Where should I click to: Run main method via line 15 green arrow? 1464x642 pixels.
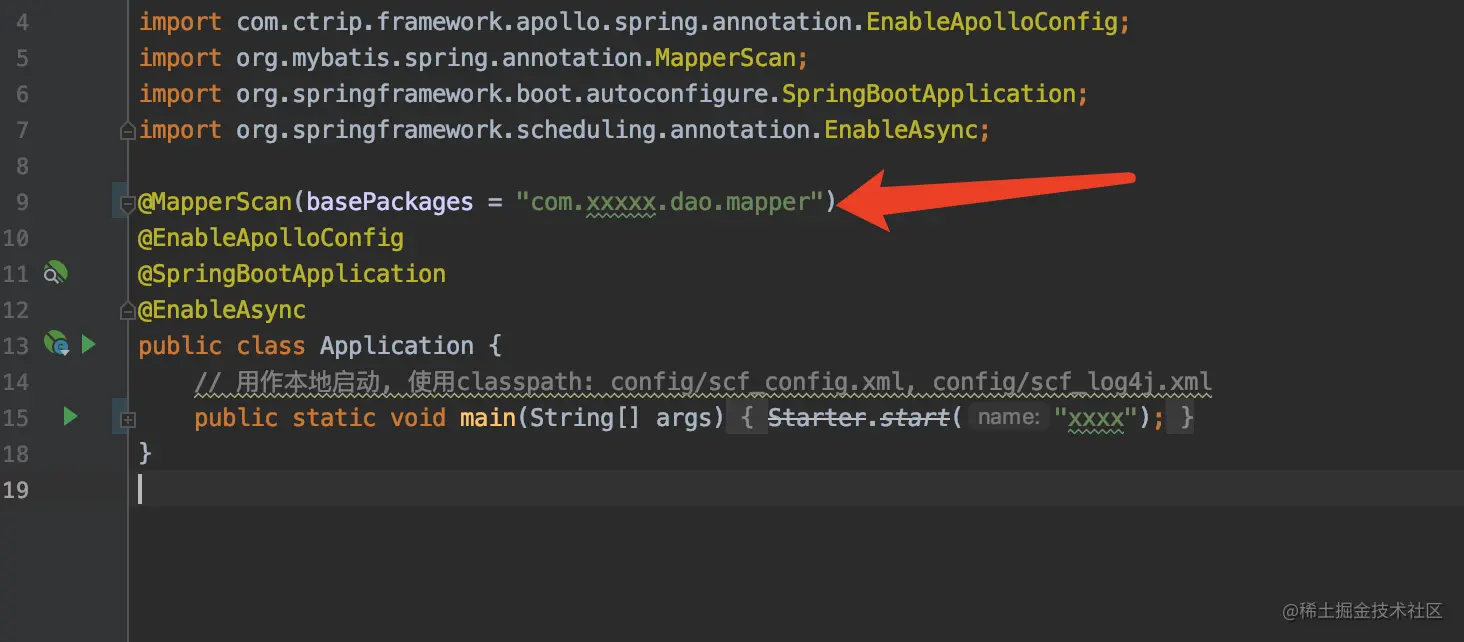click(x=70, y=416)
